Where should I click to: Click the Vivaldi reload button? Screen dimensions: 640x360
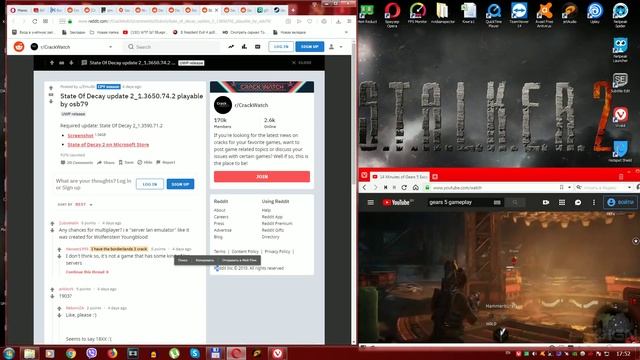[x=404, y=187]
